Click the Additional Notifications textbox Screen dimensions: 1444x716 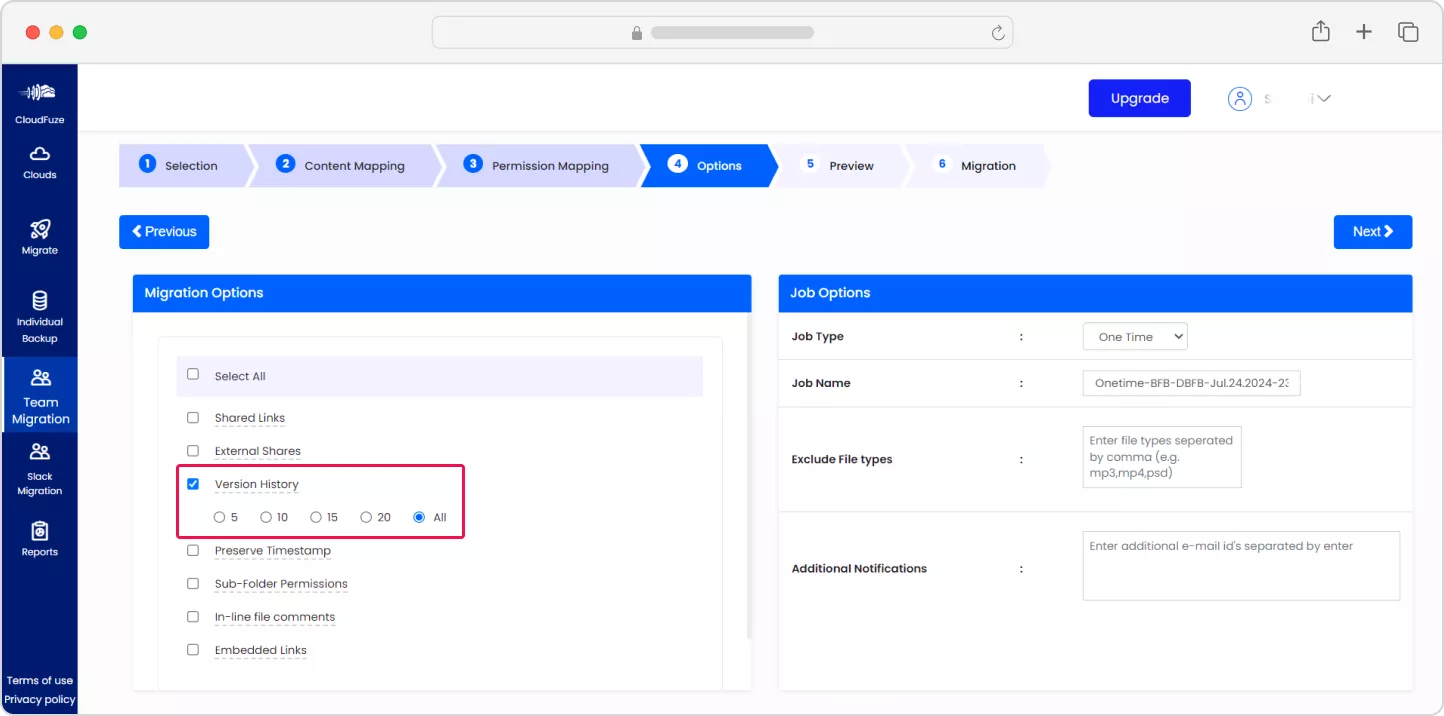[1241, 566]
